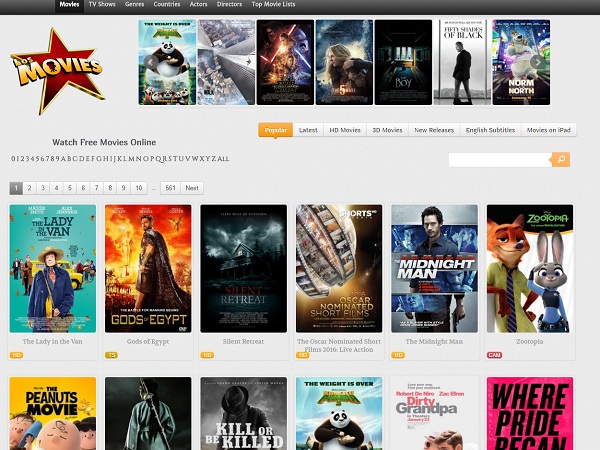
Task: Open Silent Retreat poster
Action: 243,268
